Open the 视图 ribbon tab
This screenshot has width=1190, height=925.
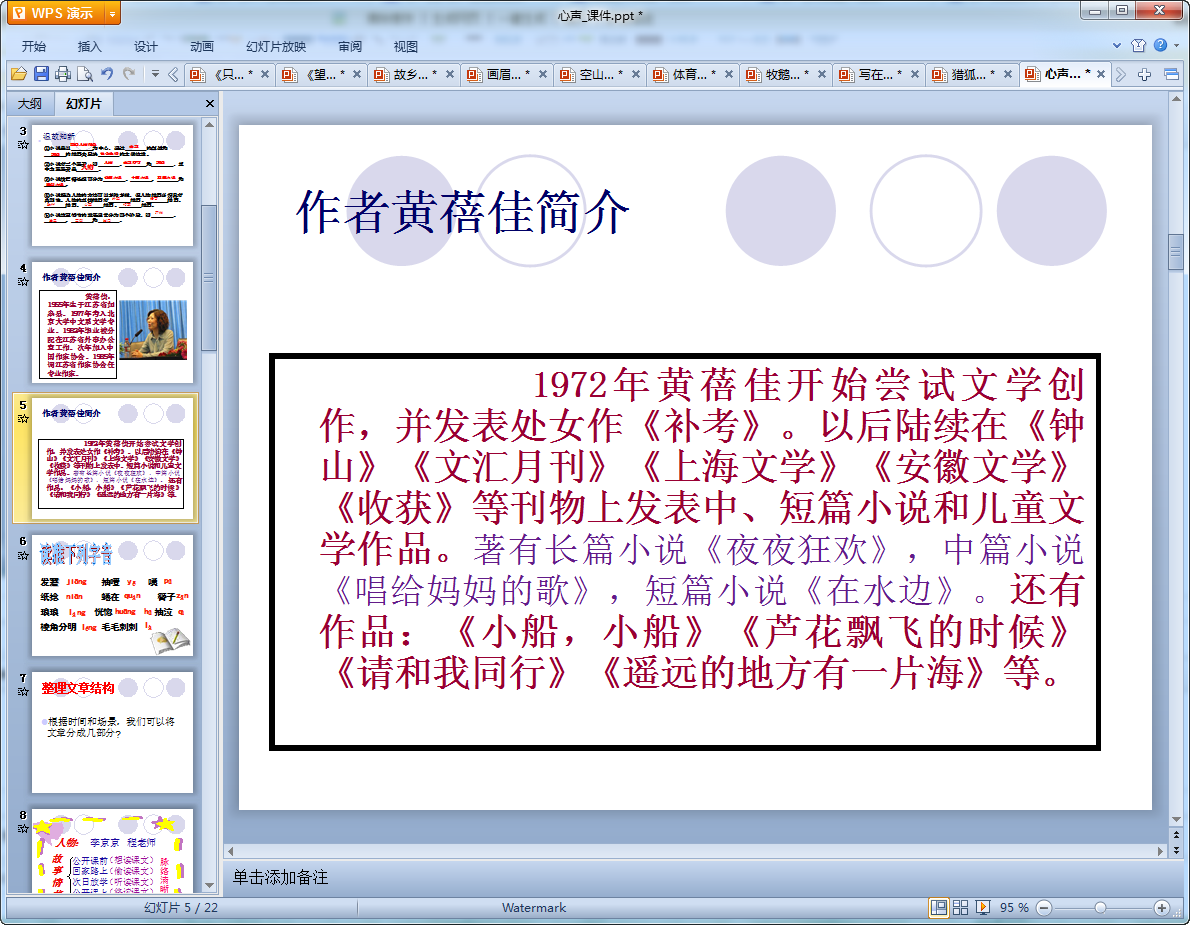coord(406,46)
